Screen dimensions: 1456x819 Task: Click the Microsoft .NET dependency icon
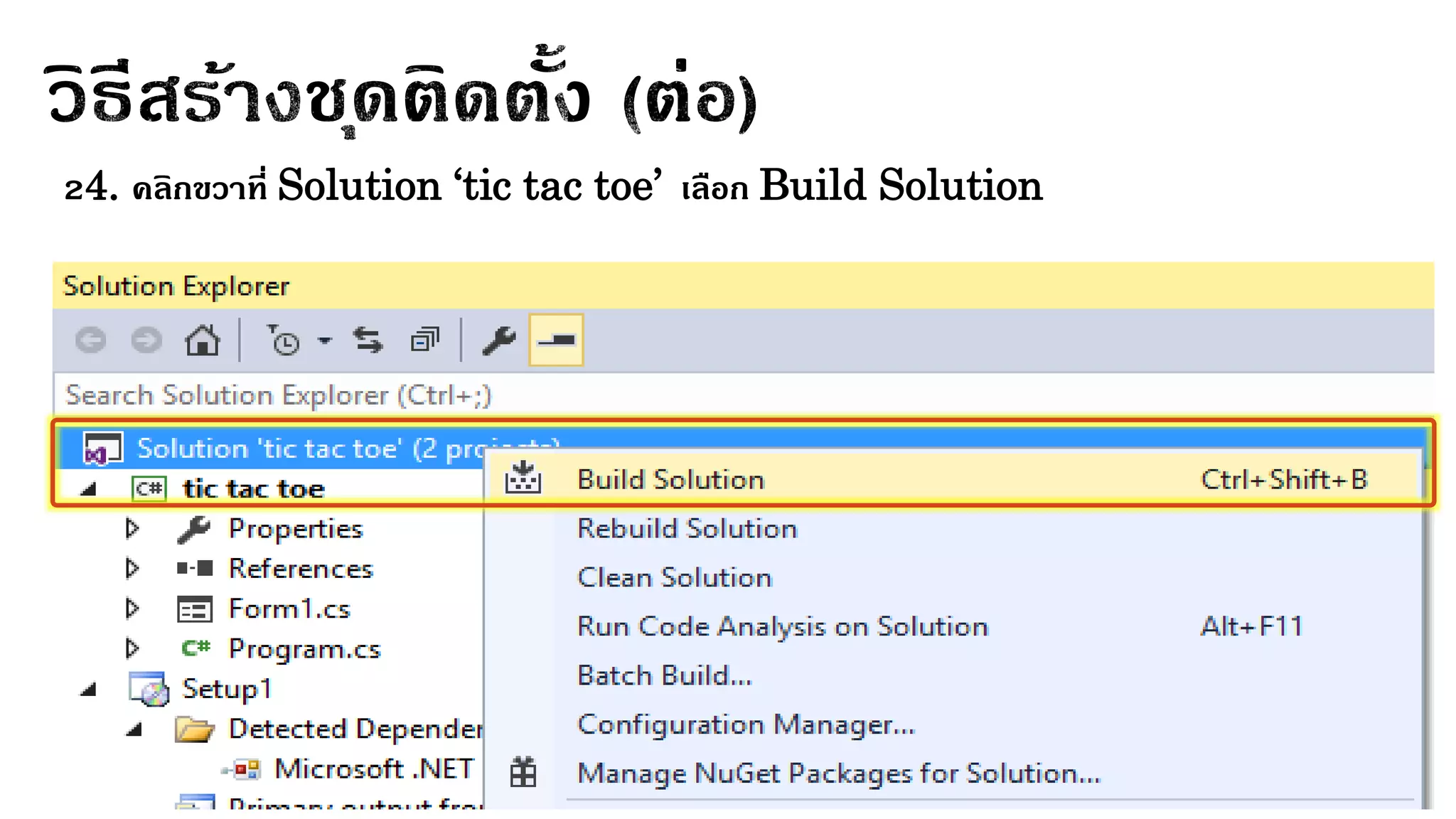pos(242,769)
